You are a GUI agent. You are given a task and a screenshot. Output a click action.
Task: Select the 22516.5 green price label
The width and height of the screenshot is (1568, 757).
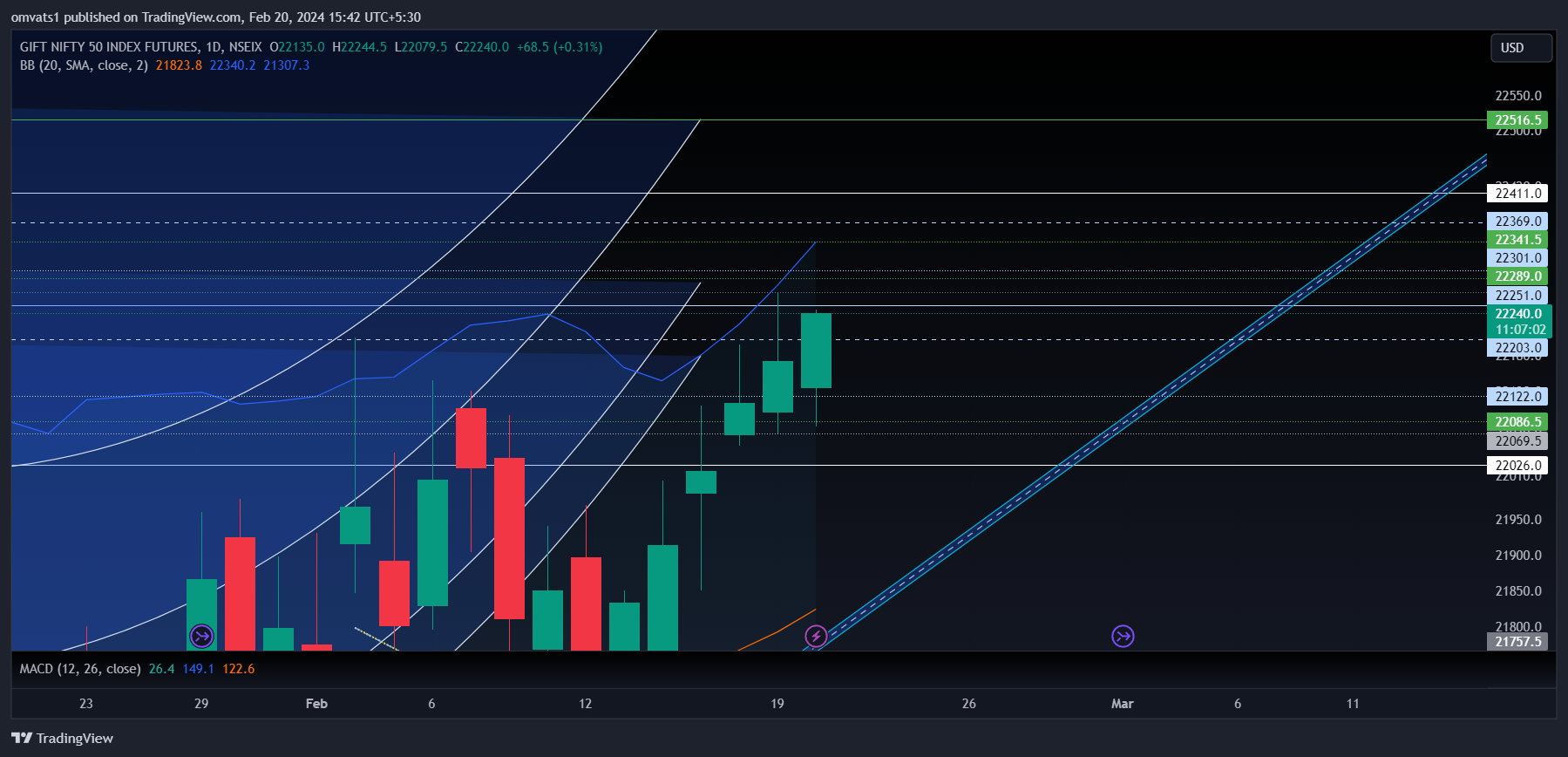pyautogui.click(x=1517, y=120)
